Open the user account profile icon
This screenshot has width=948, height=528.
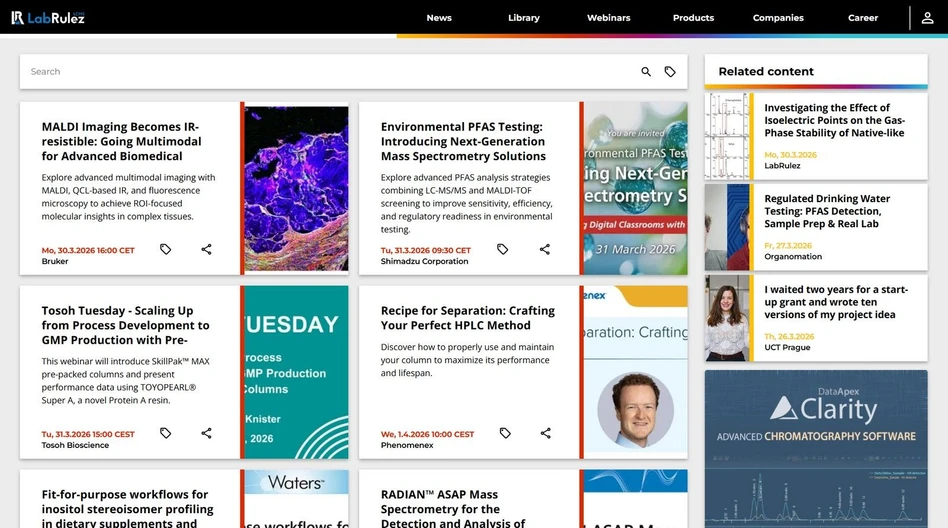tap(928, 18)
